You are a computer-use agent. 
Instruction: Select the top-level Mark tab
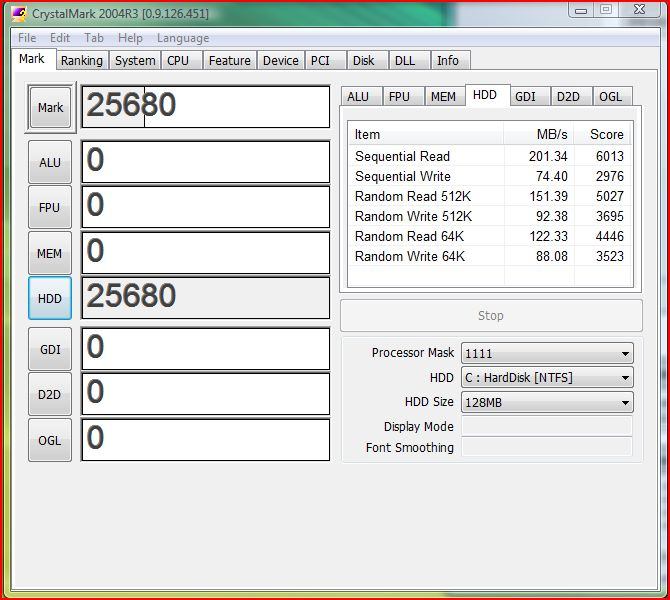[x=32, y=59]
